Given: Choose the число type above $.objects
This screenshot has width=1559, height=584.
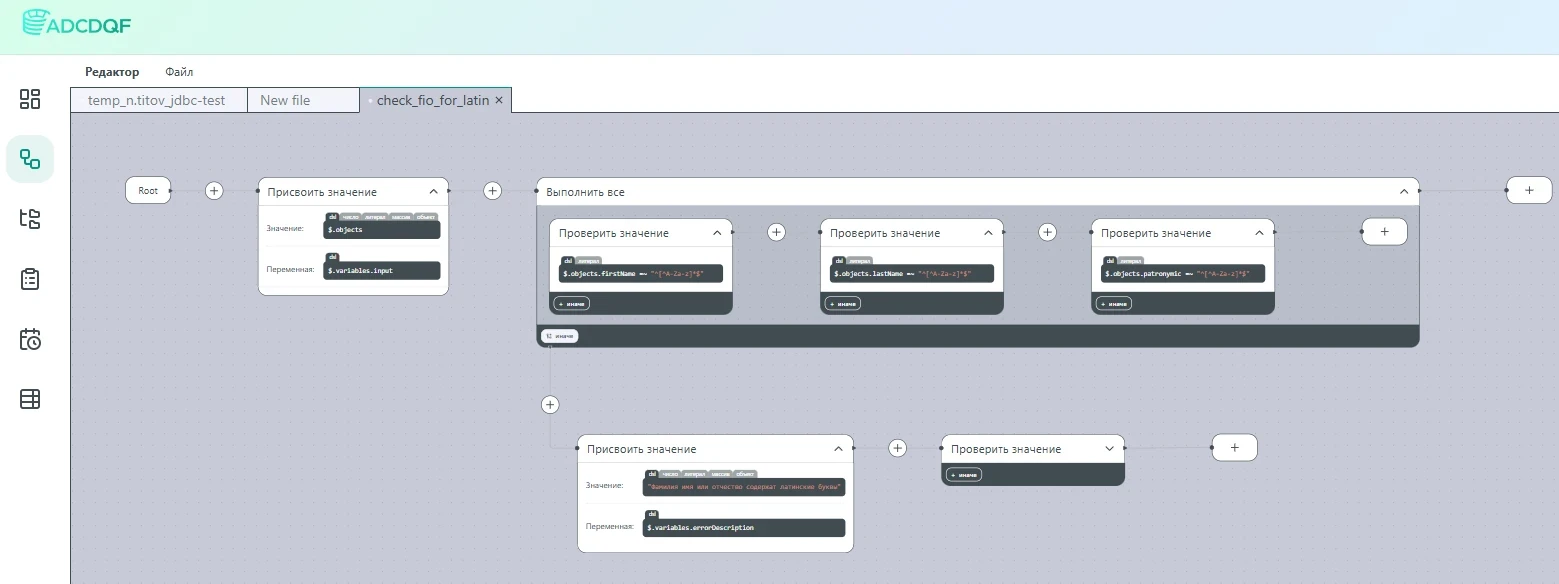Looking at the screenshot, I should tap(349, 217).
